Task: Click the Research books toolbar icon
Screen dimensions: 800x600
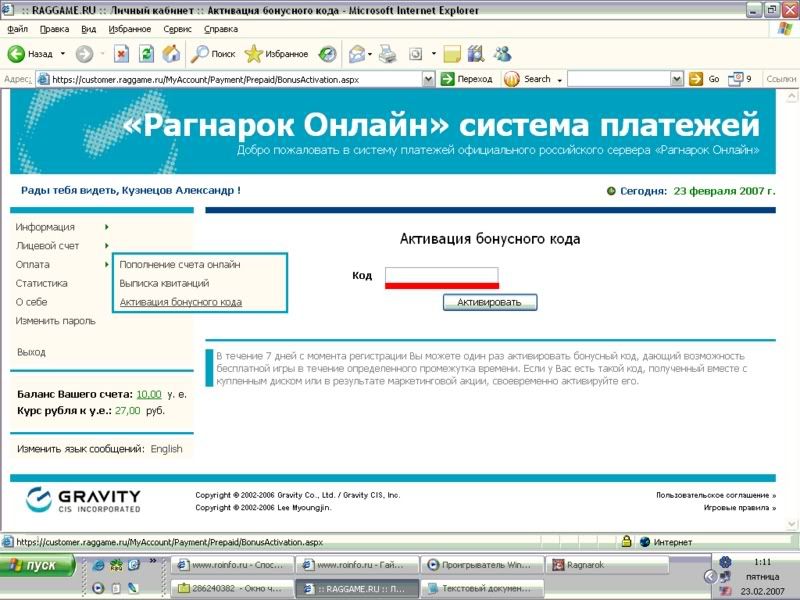Action: pos(476,54)
